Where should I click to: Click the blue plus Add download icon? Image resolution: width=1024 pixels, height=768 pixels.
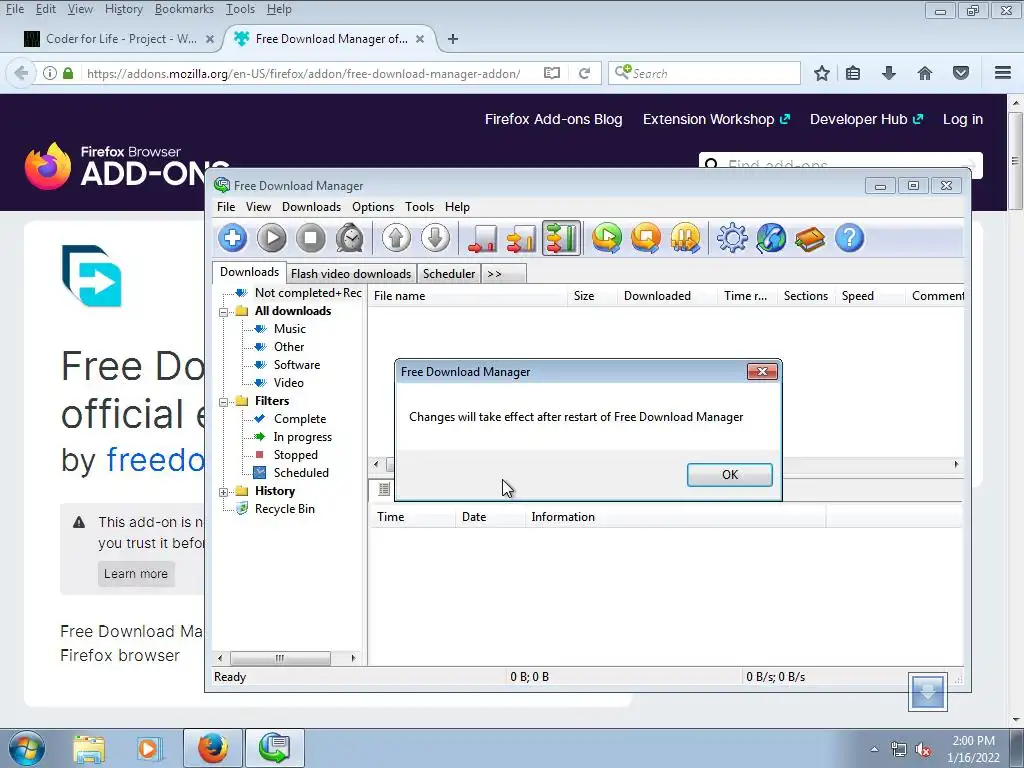click(232, 238)
